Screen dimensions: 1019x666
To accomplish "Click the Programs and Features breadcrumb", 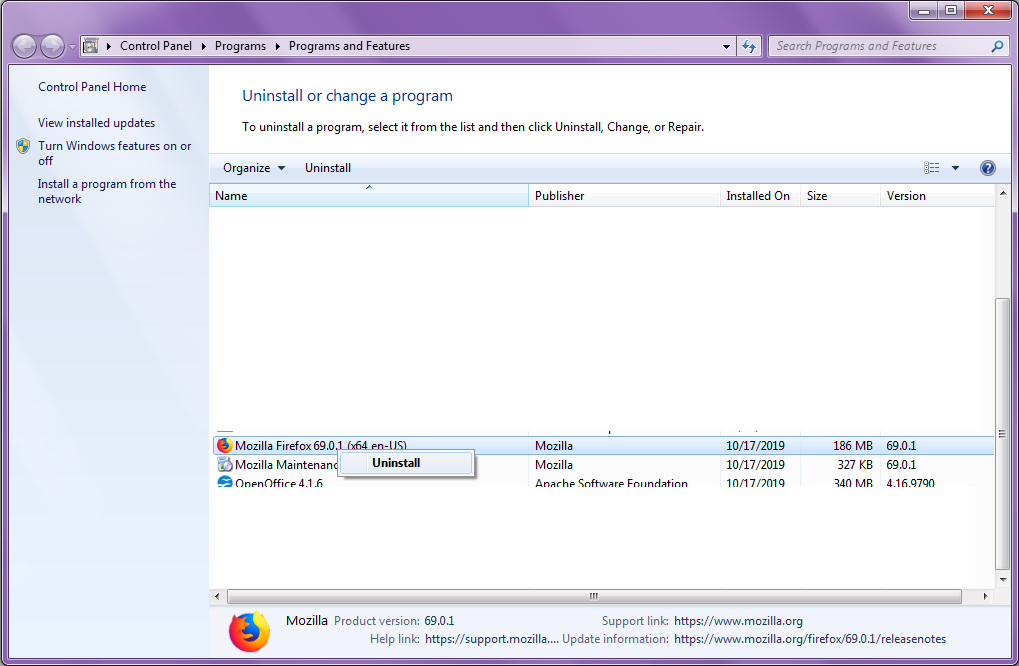I will click(x=350, y=46).
